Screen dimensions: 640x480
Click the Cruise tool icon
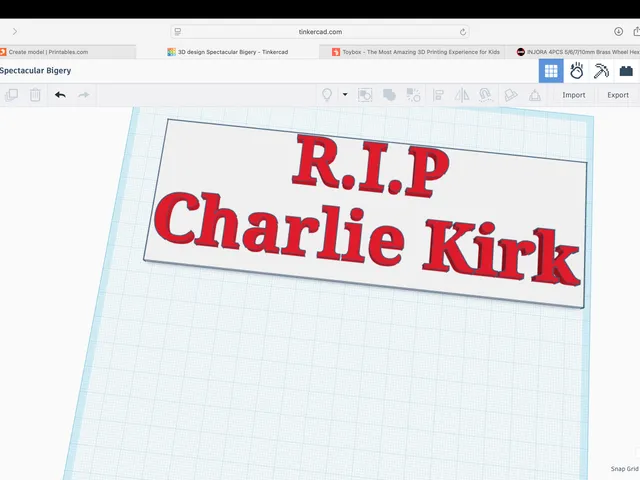(486, 95)
